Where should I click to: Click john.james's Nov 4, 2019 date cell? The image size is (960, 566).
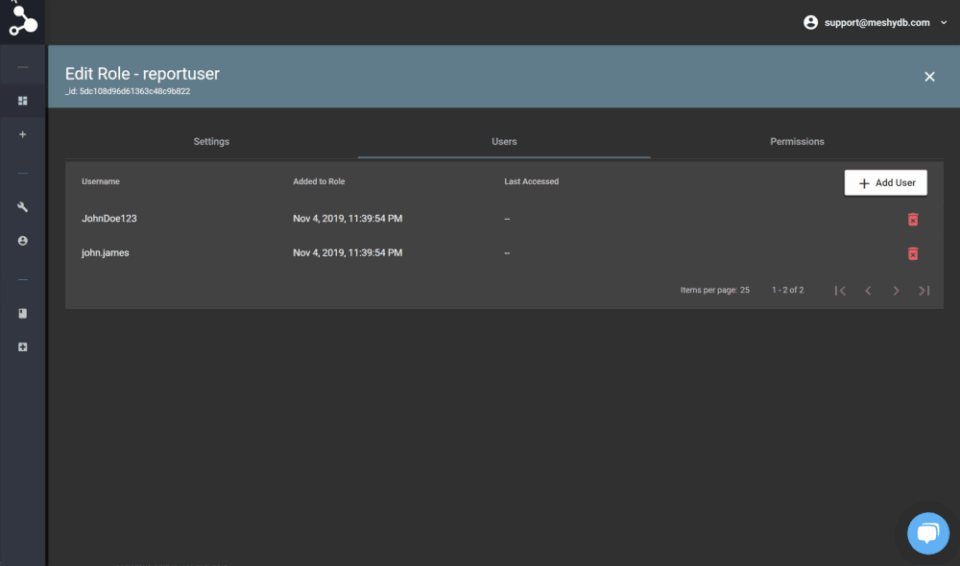[347, 253]
